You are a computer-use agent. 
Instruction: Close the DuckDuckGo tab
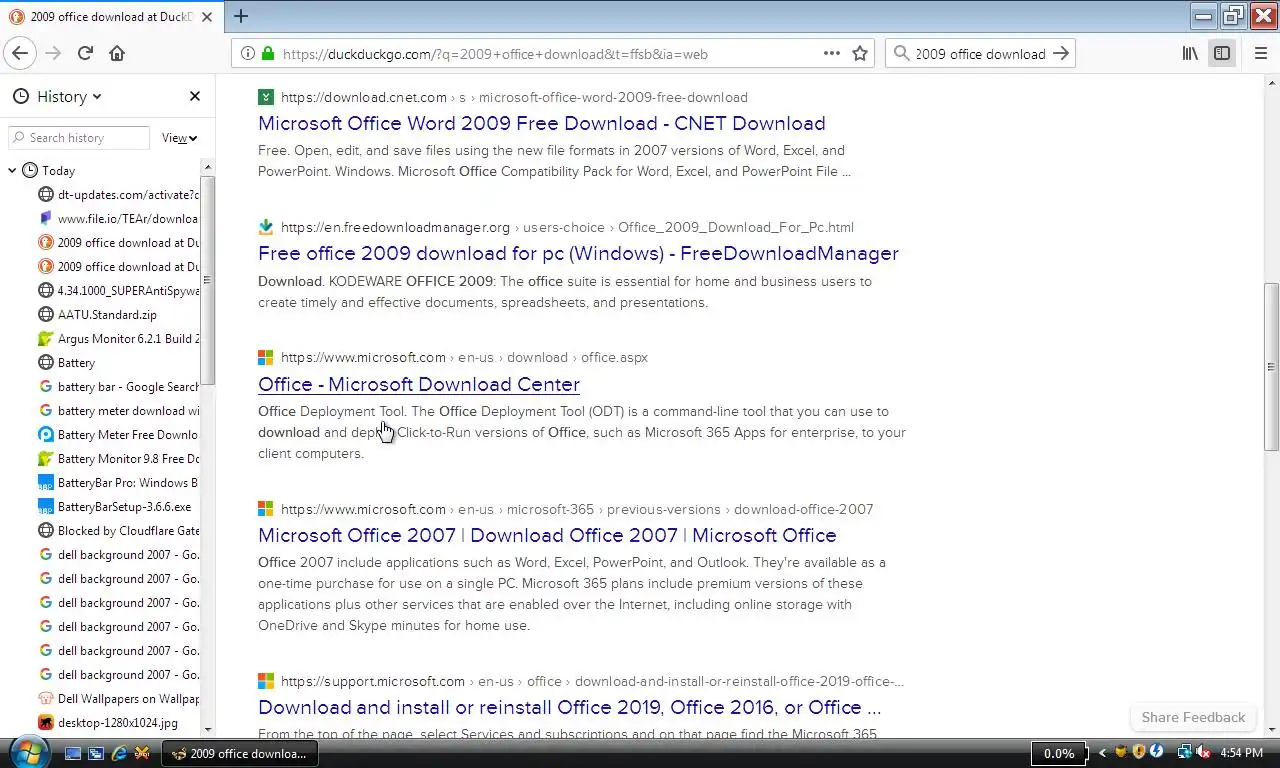click(207, 17)
